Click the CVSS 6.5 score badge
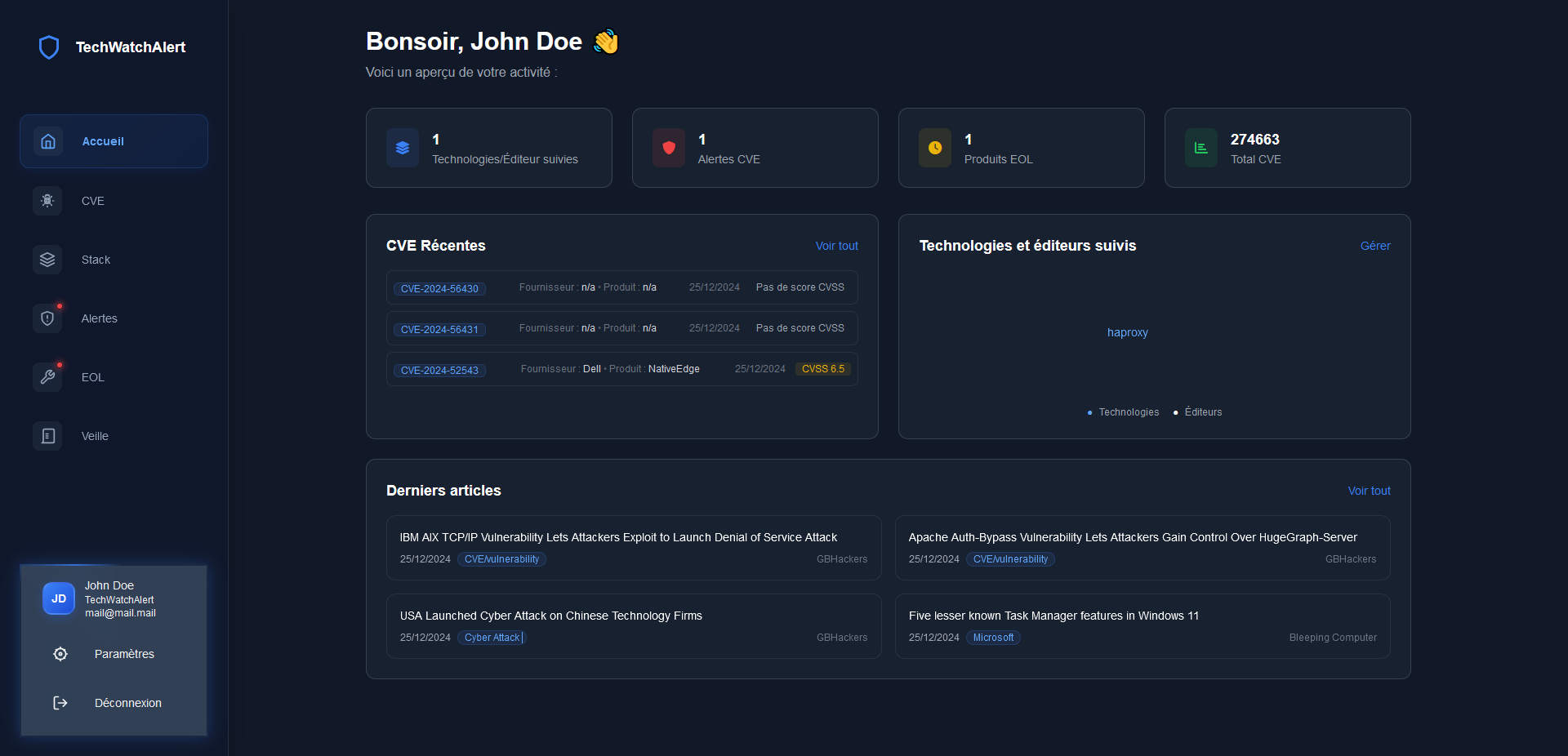Viewport: 1568px width, 756px height. (x=823, y=369)
